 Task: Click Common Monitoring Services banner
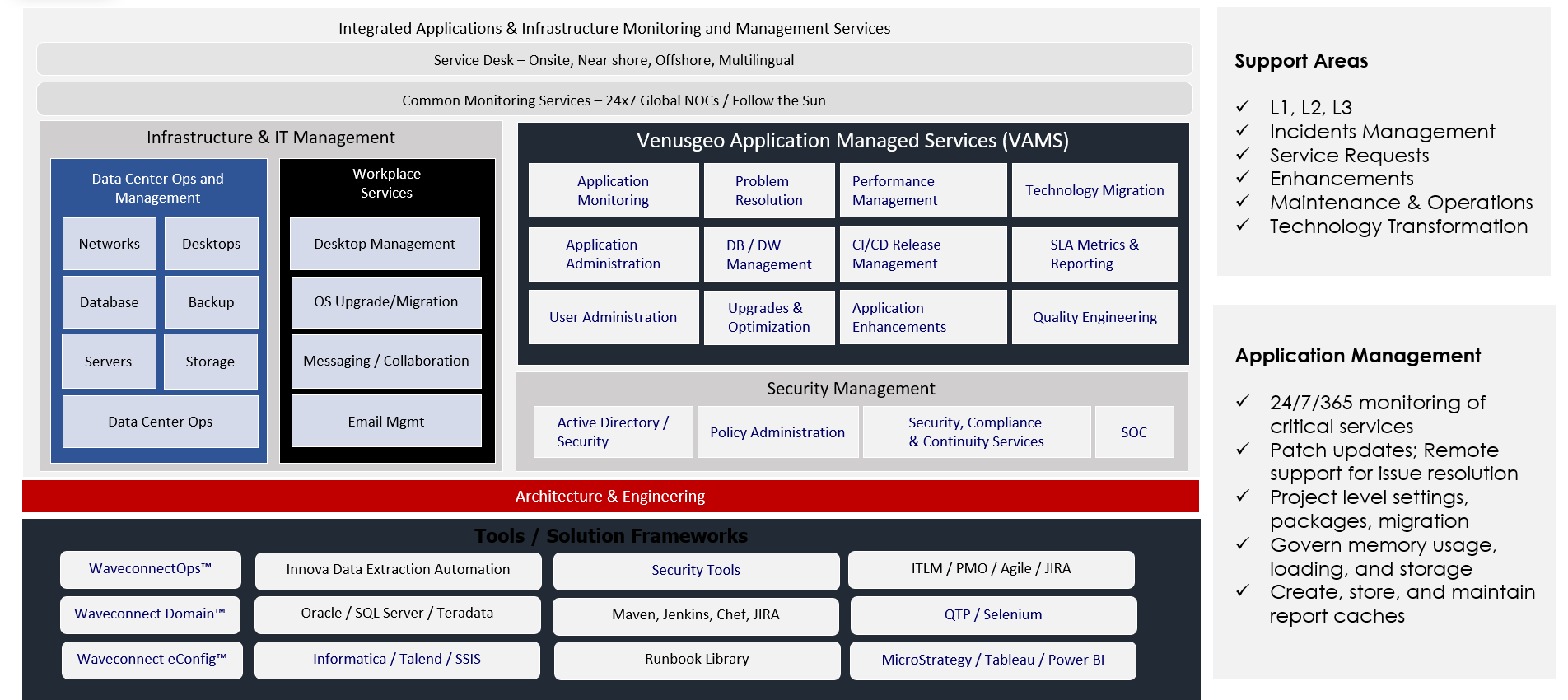click(614, 100)
